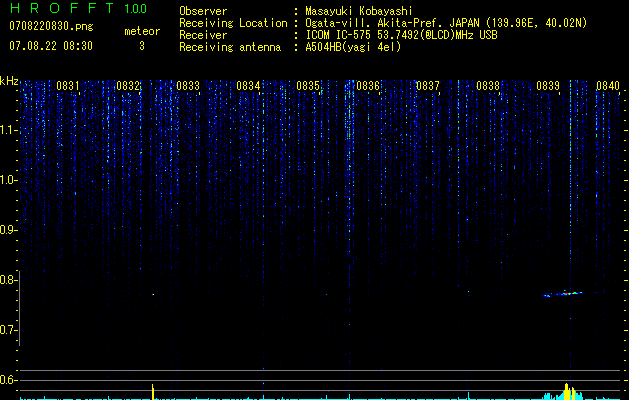
Task: Click the 0.6 kHz axis label
Action: (x=8, y=380)
